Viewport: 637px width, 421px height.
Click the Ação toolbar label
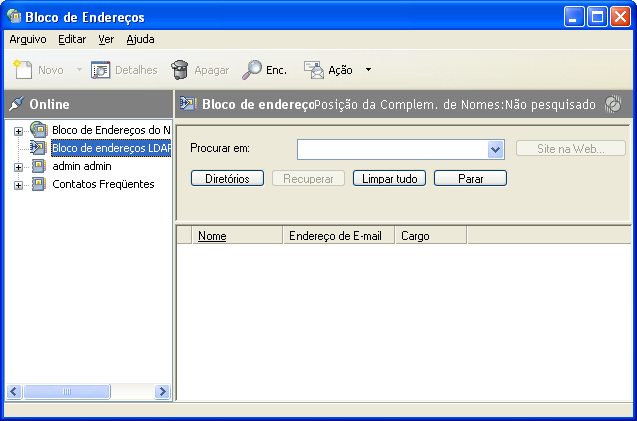click(x=340, y=70)
